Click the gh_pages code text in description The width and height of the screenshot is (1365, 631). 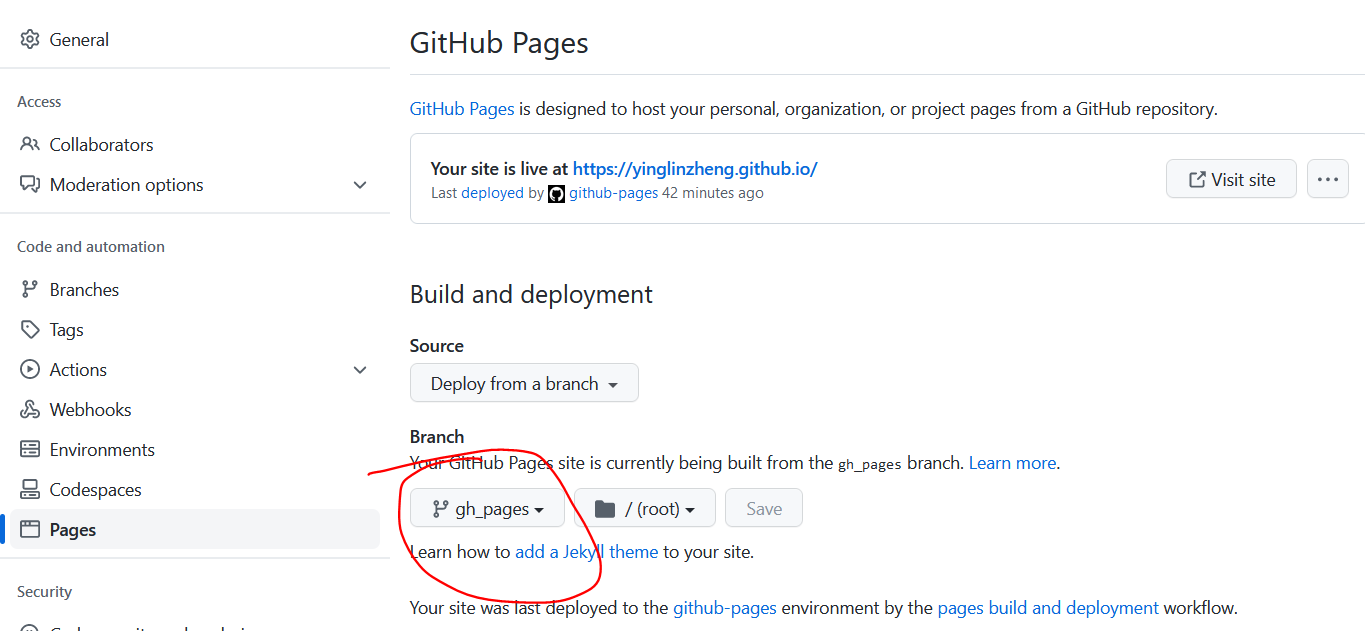[x=870, y=464]
